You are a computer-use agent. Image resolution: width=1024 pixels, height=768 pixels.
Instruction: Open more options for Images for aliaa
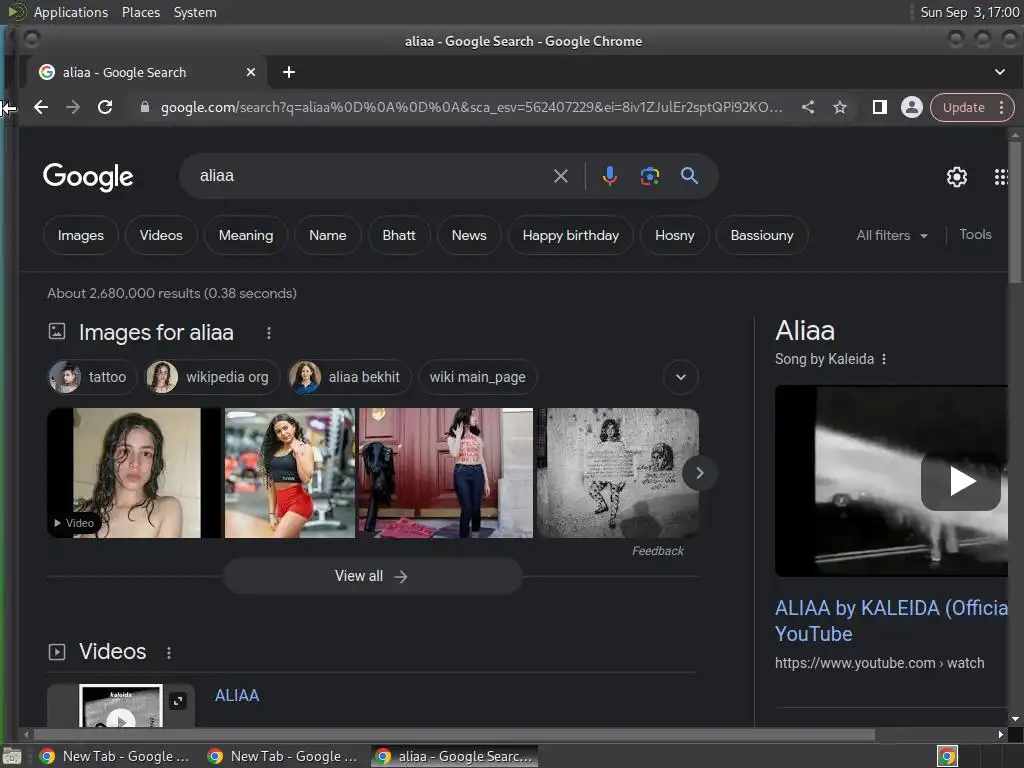(x=268, y=333)
